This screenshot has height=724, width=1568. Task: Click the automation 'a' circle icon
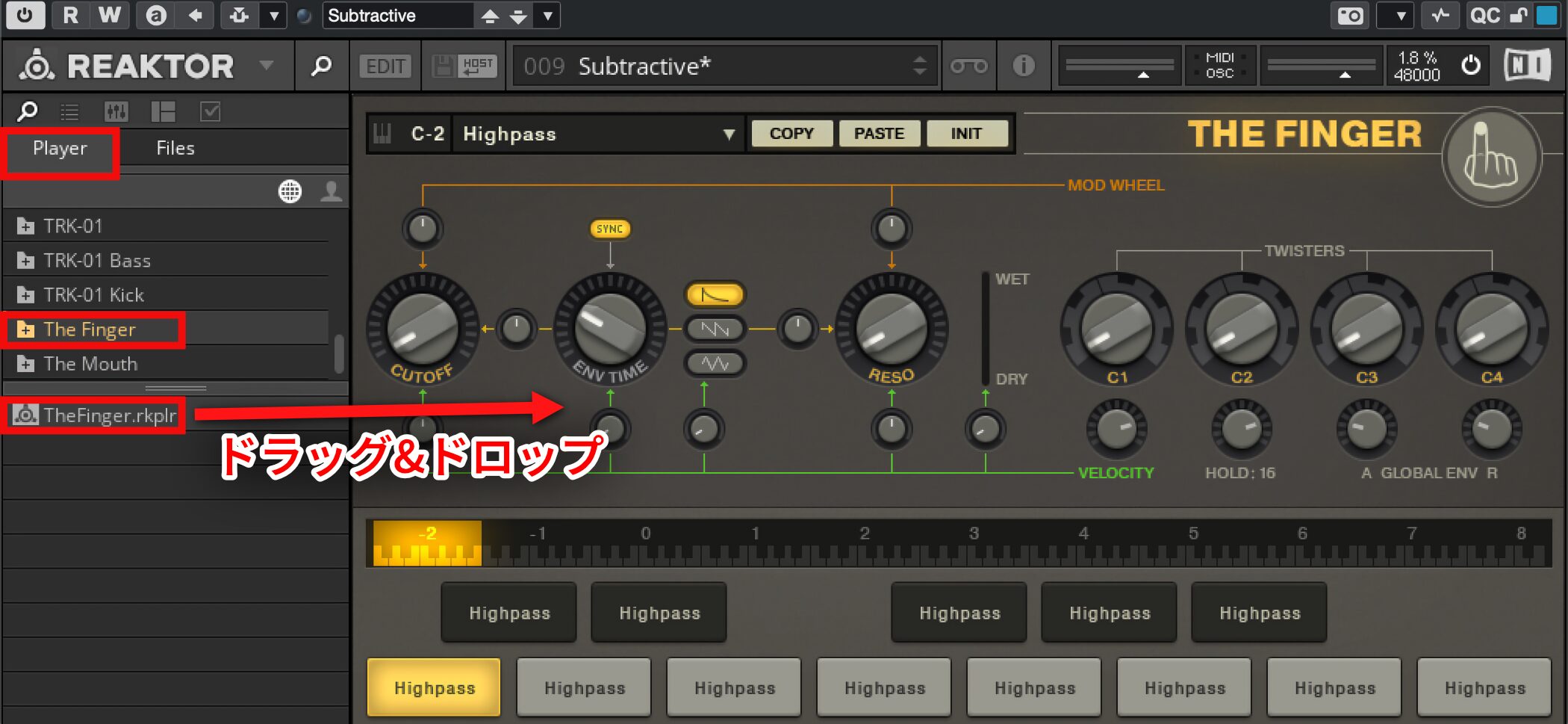(x=156, y=15)
